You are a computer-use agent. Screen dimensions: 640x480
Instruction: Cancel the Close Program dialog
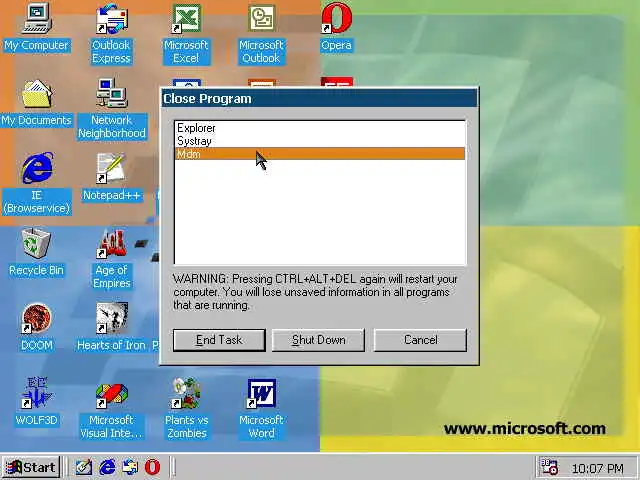(420, 340)
